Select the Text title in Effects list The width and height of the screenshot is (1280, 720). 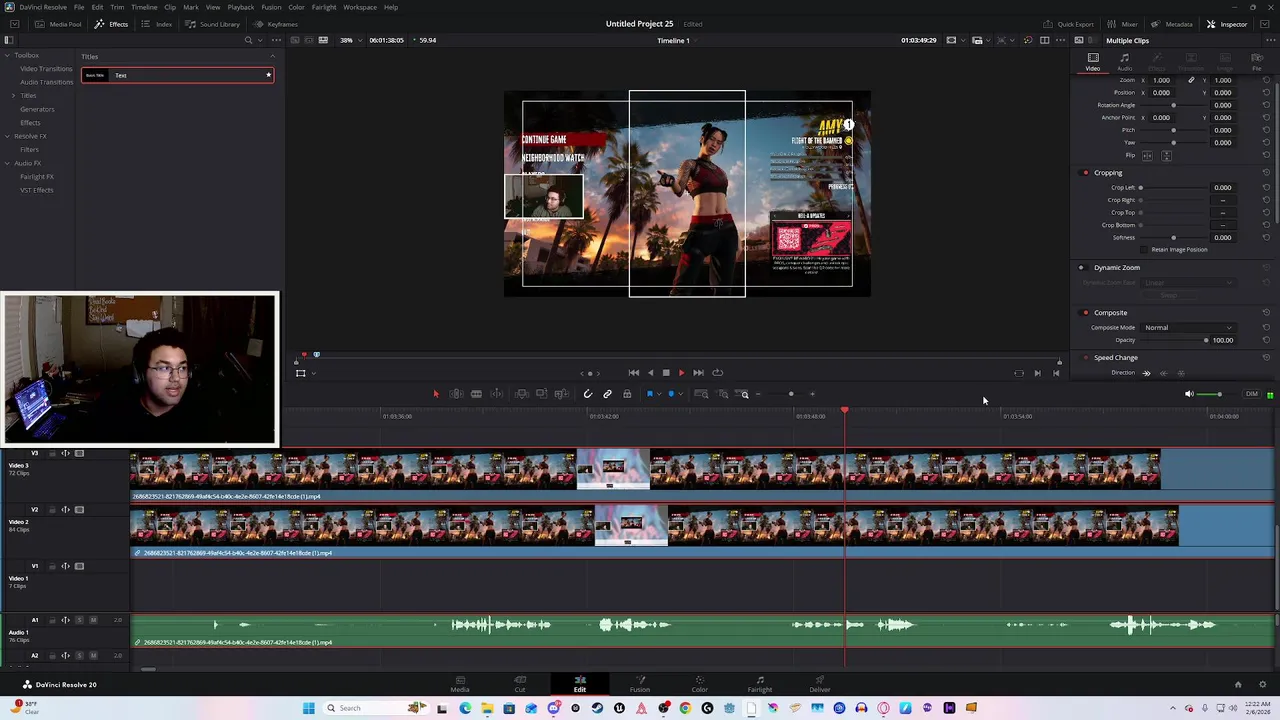coord(177,75)
